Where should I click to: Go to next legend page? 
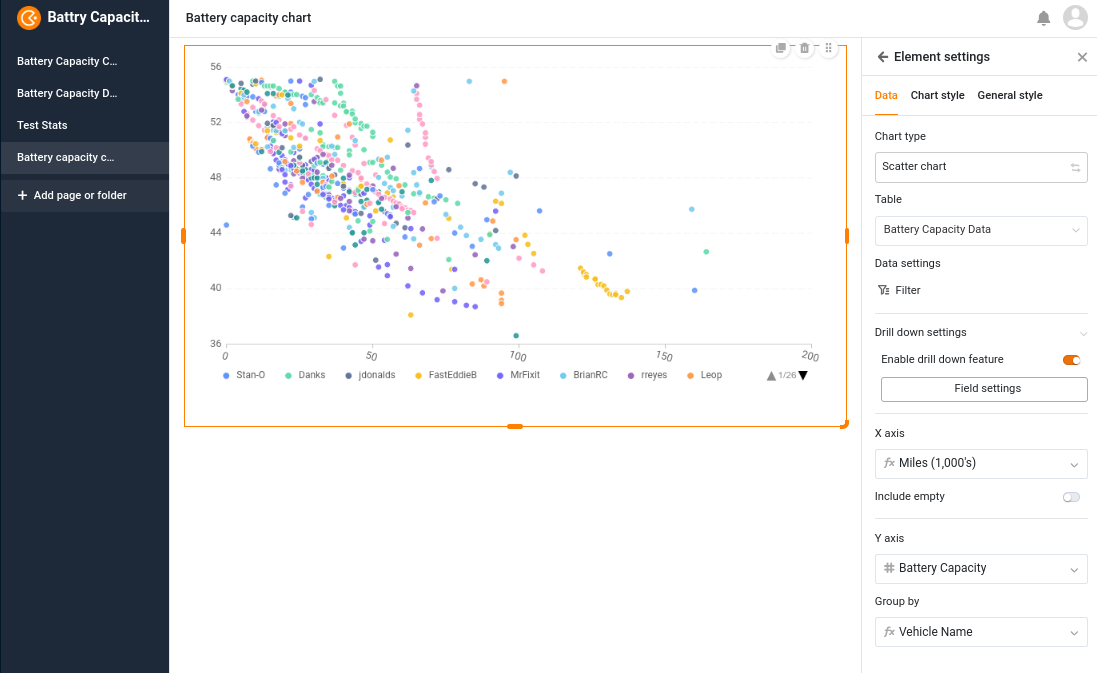[x=803, y=376]
